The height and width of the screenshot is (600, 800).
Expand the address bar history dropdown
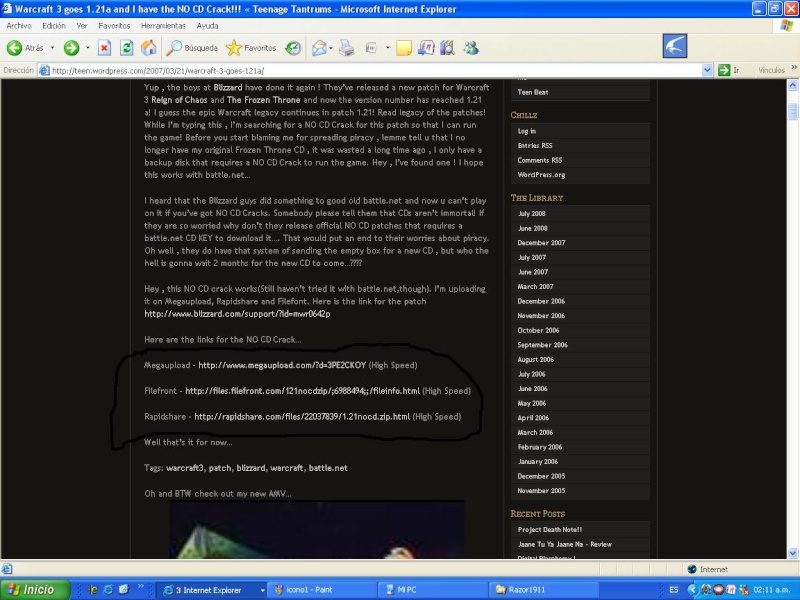[x=707, y=70]
